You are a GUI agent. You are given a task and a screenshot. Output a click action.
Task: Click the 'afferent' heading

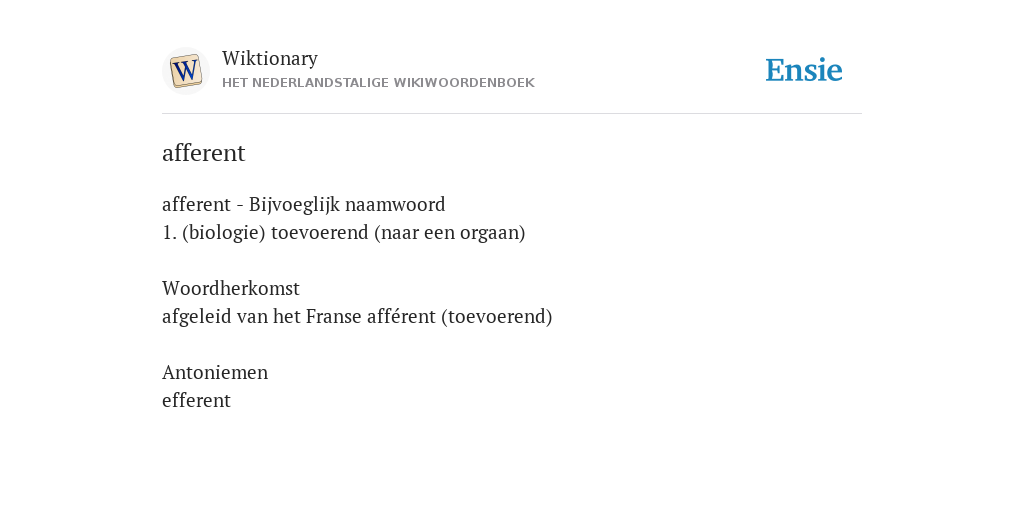203,153
